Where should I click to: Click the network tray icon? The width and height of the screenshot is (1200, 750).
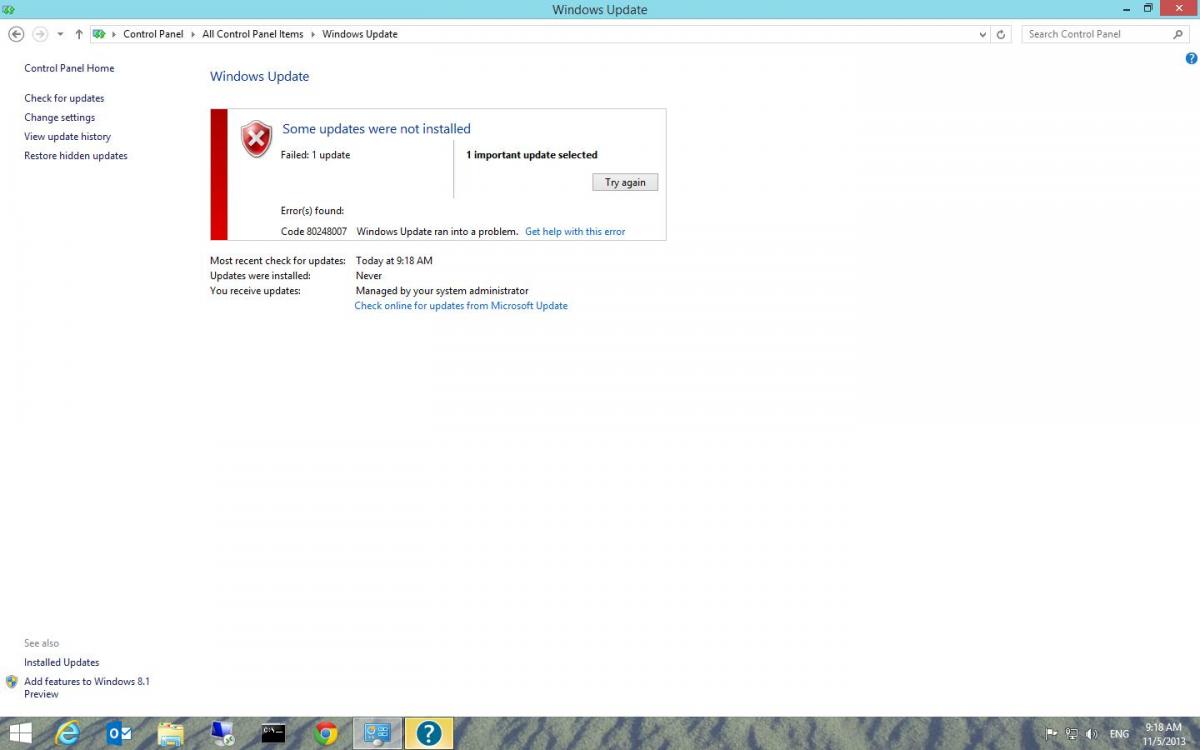point(1072,733)
